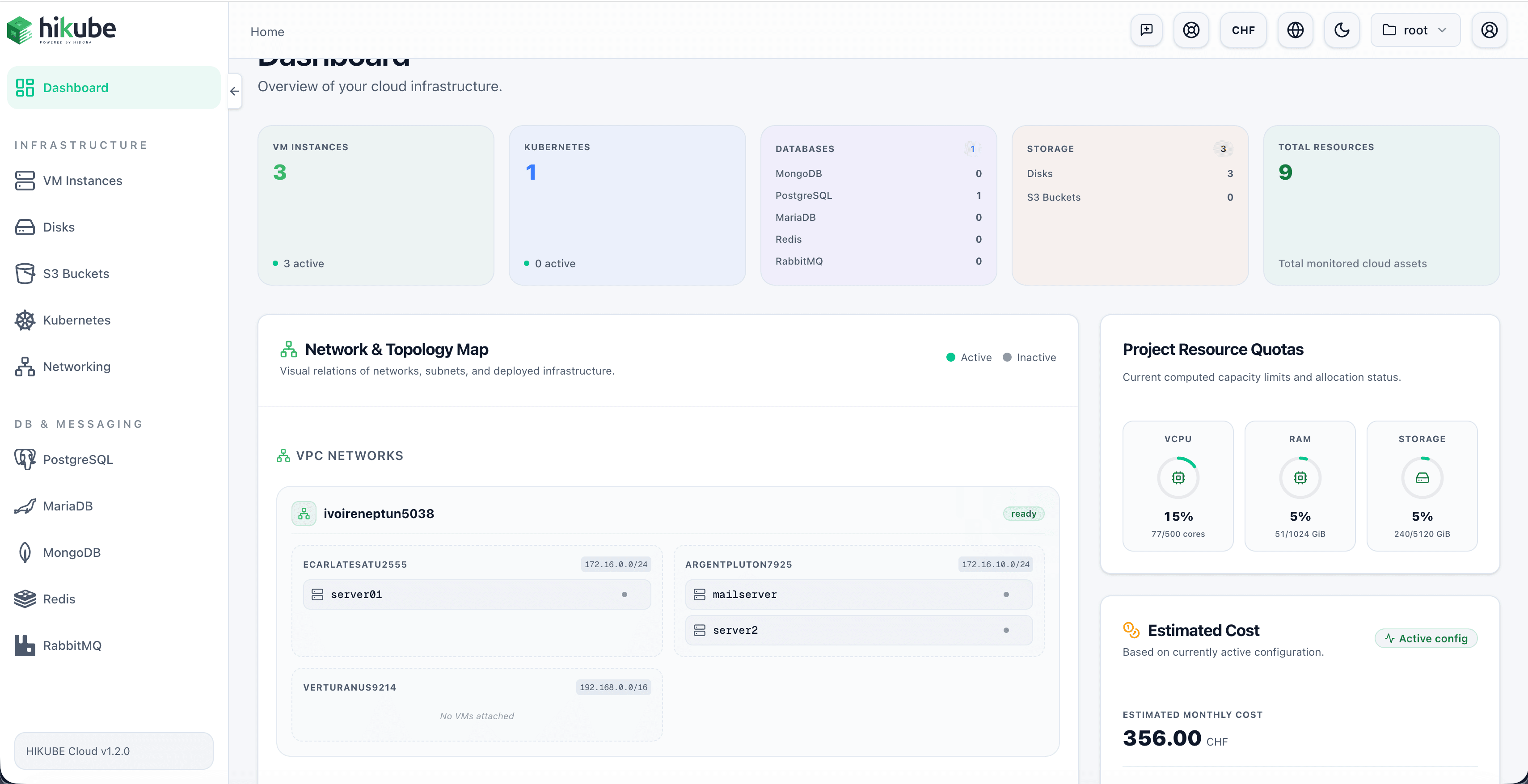
Task: Click the ARGENTPLUTON7925 subnet name
Action: (739, 564)
